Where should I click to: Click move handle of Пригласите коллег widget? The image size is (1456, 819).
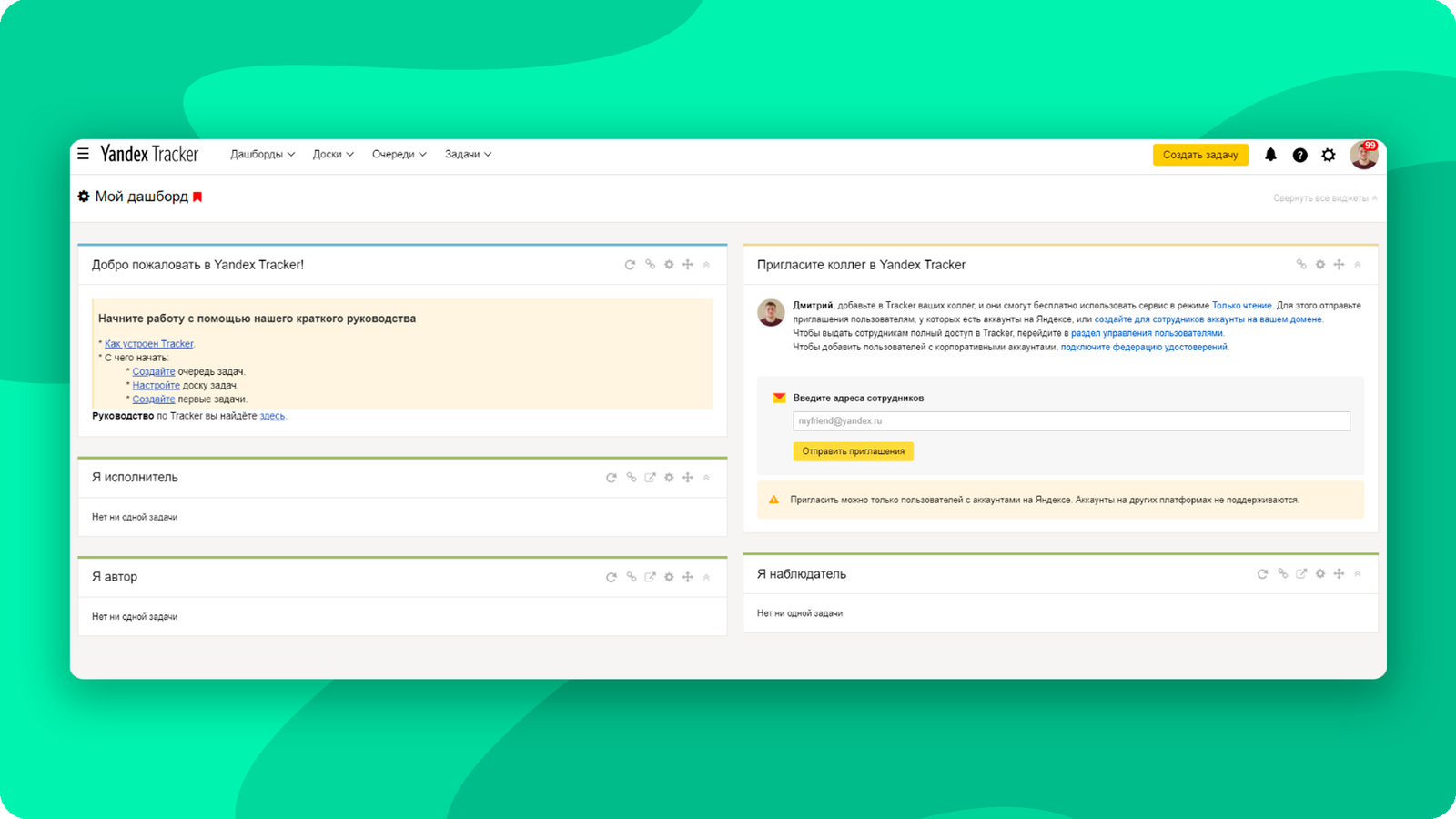1339,265
